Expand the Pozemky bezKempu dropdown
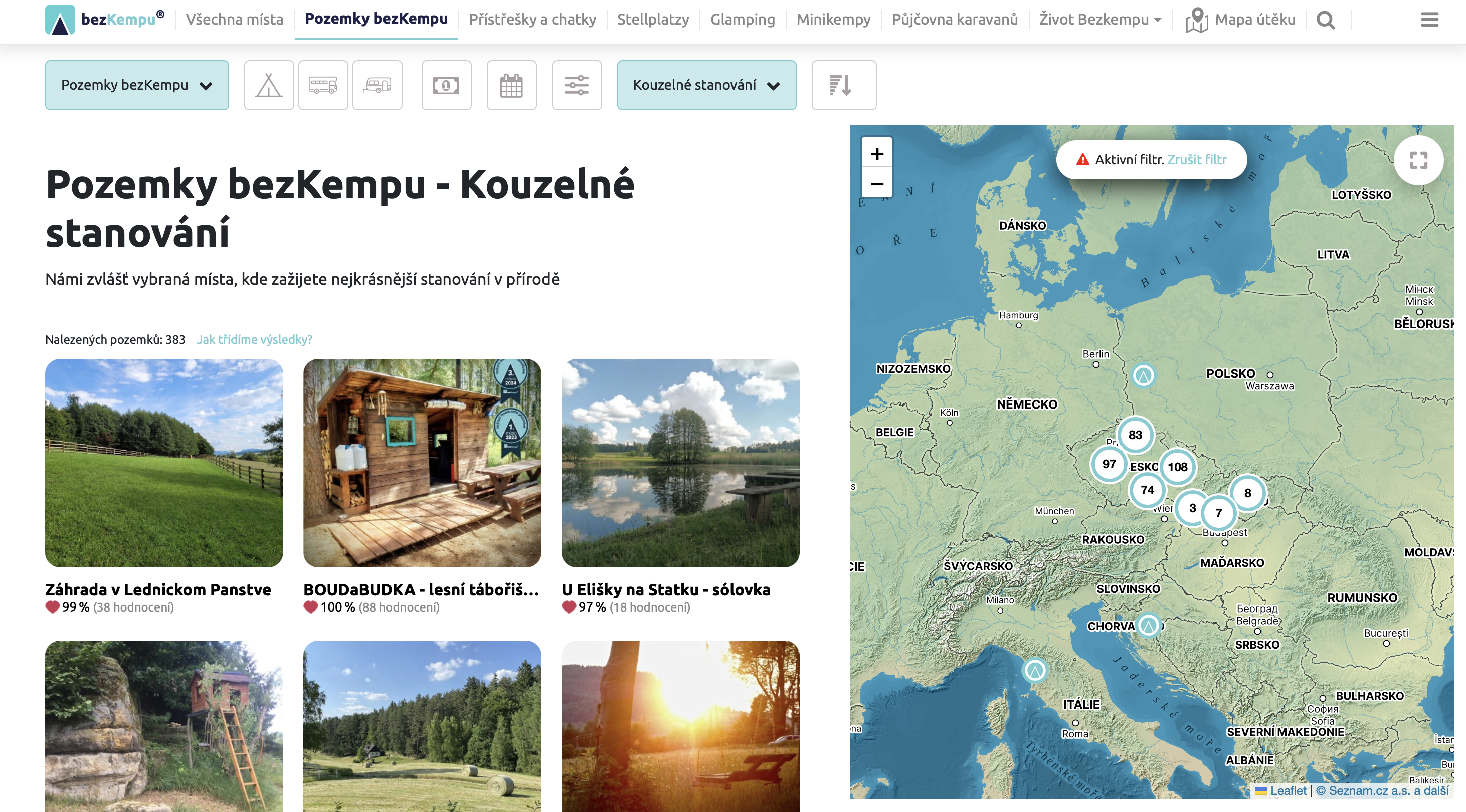This screenshot has width=1466, height=812. coord(136,85)
